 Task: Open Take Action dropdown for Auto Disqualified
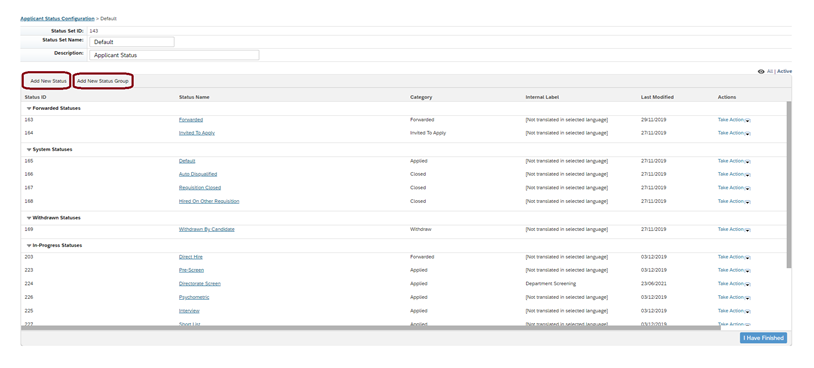734,174
